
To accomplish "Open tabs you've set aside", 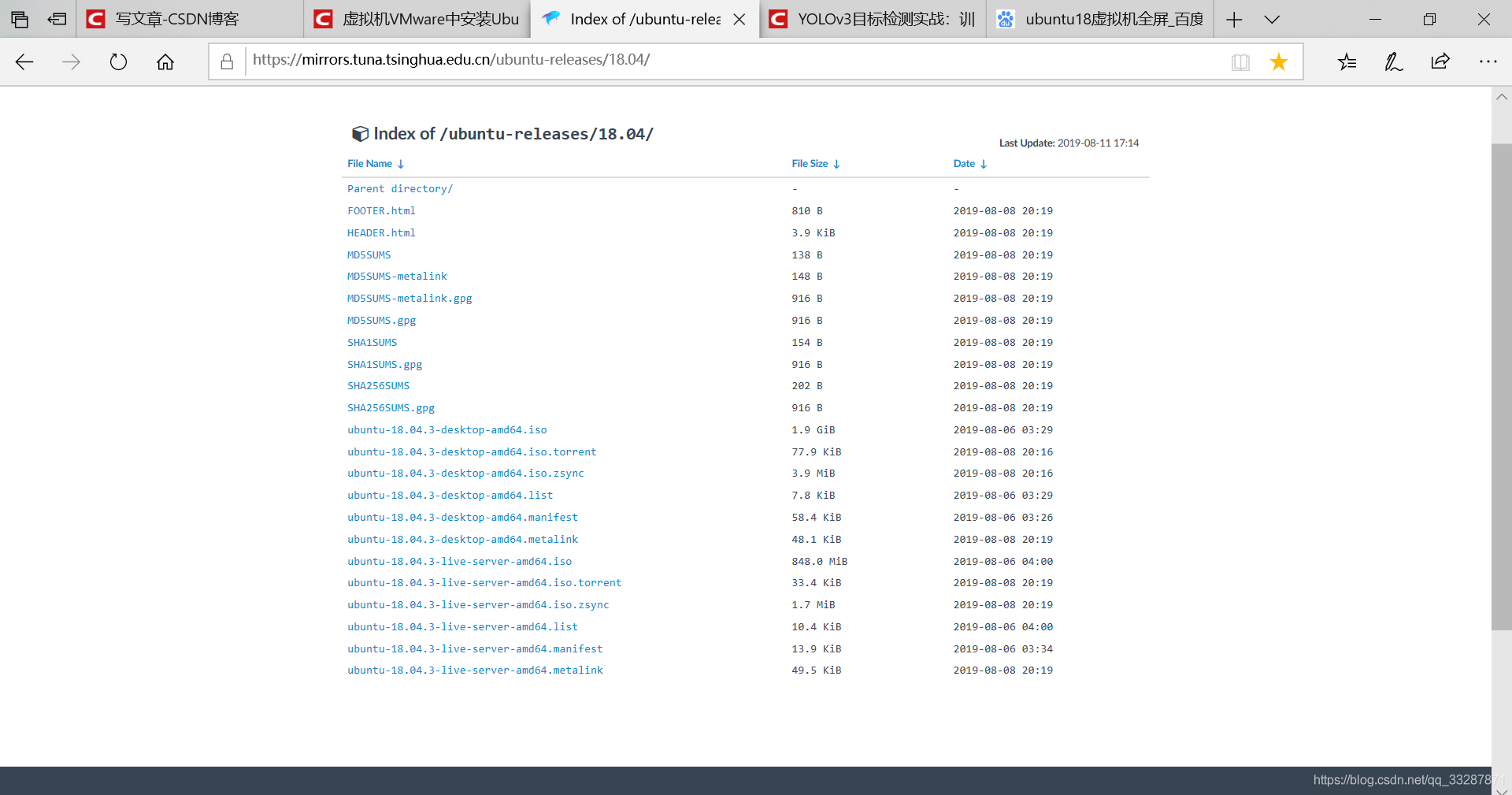I will tap(20, 20).
